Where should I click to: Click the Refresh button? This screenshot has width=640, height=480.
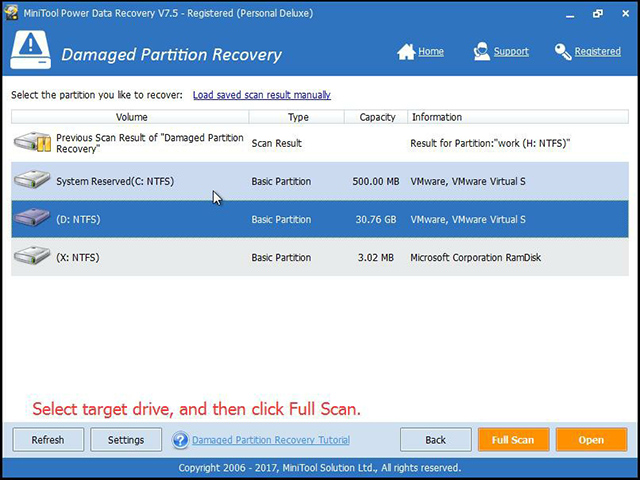[48, 440]
